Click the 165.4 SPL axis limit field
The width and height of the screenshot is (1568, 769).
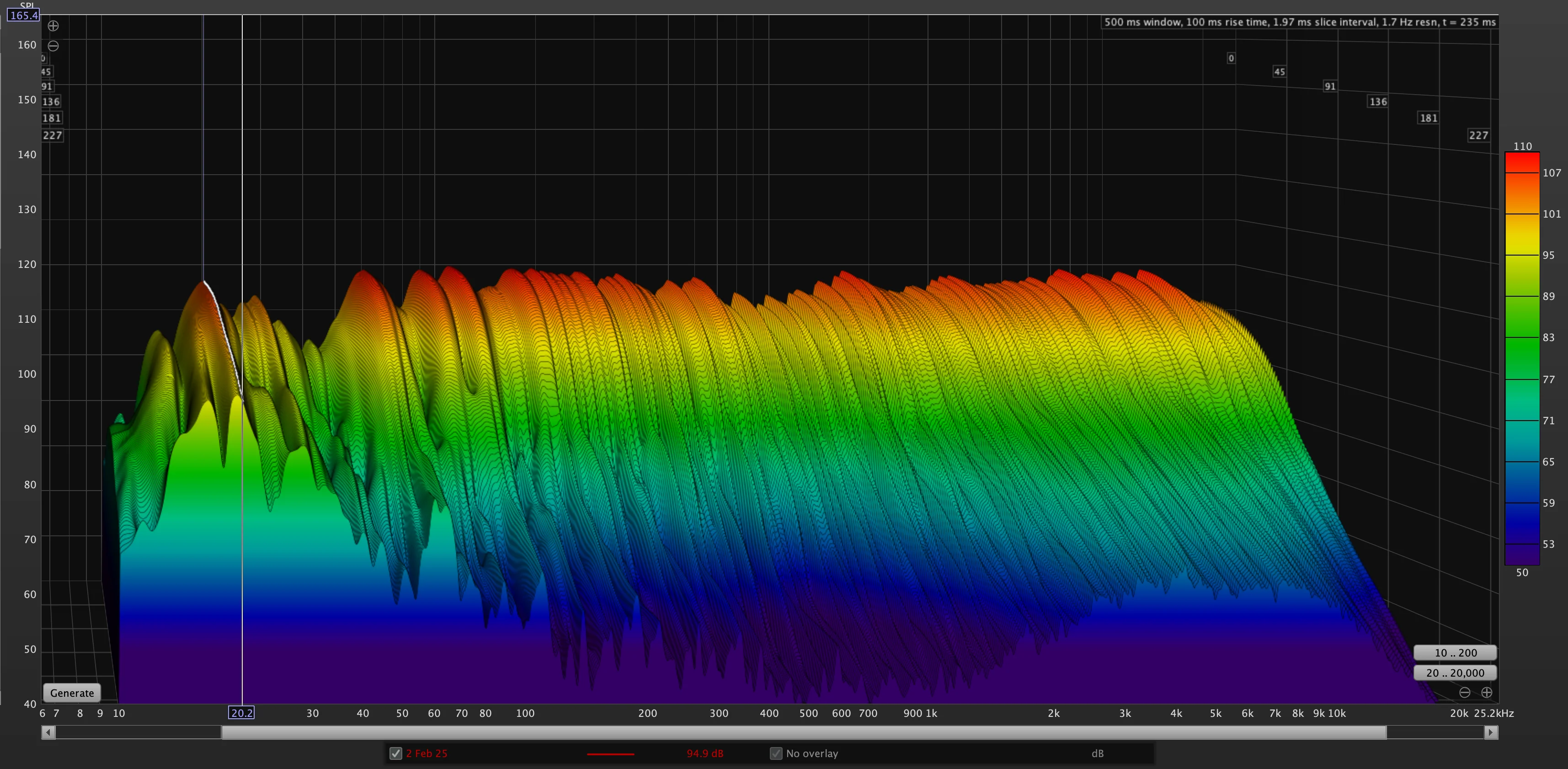point(24,15)
